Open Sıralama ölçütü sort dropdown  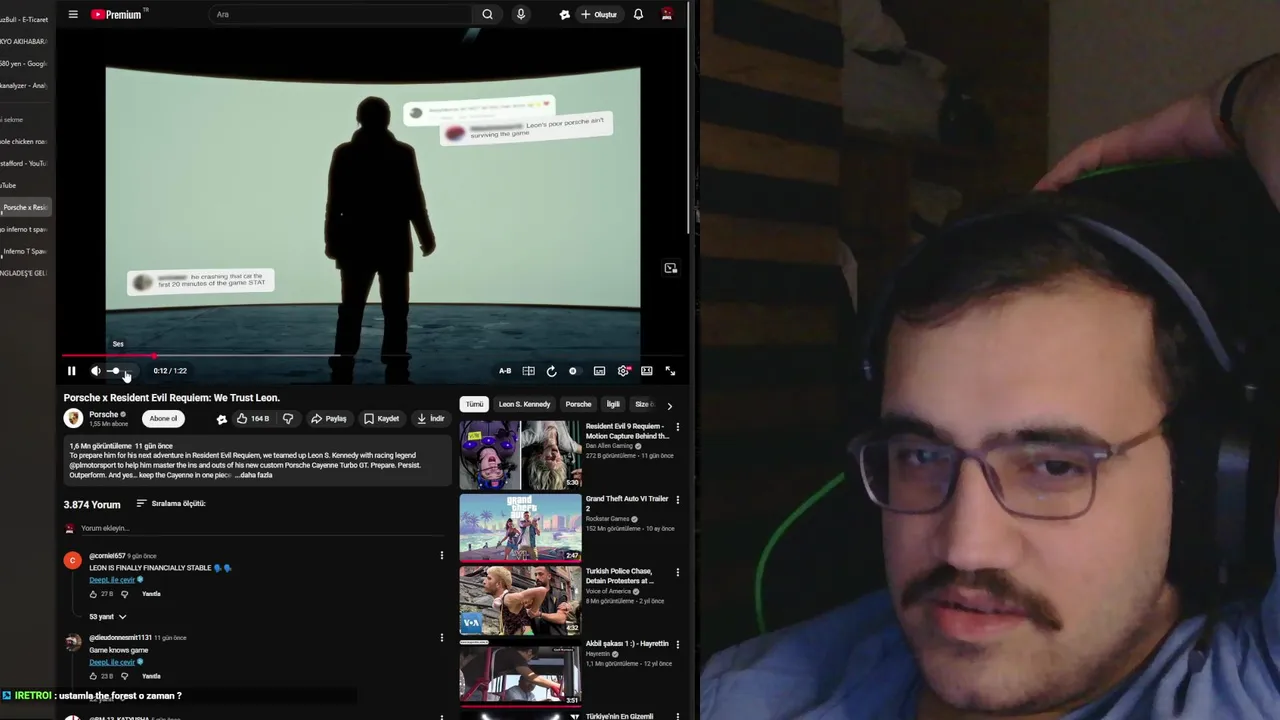click(x=171, y=504)
